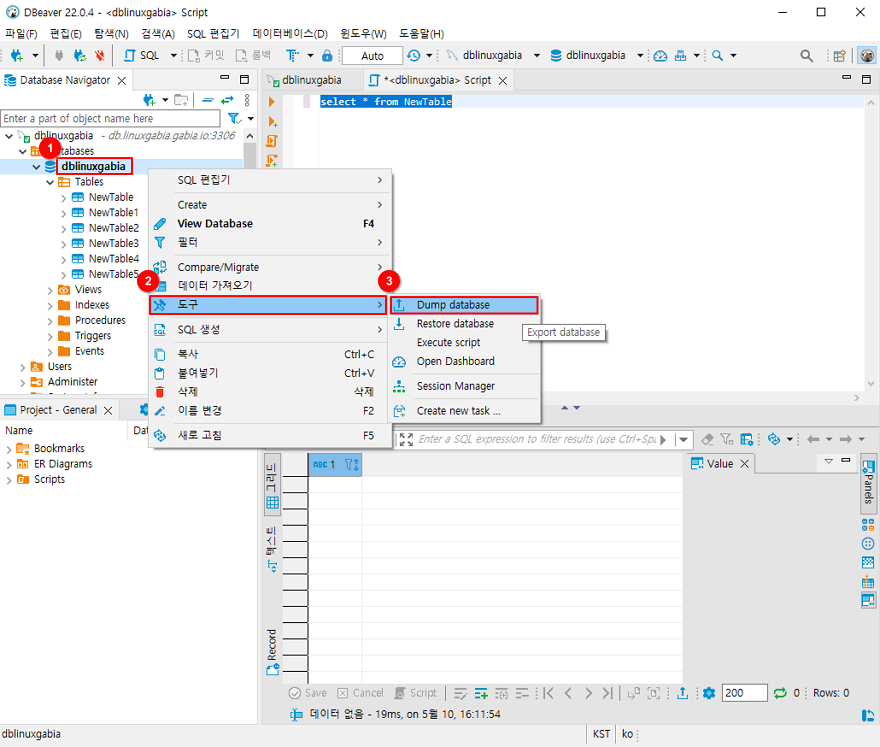Expand Users node in navigator
The image size is (880, 747).
coord(22,367)
